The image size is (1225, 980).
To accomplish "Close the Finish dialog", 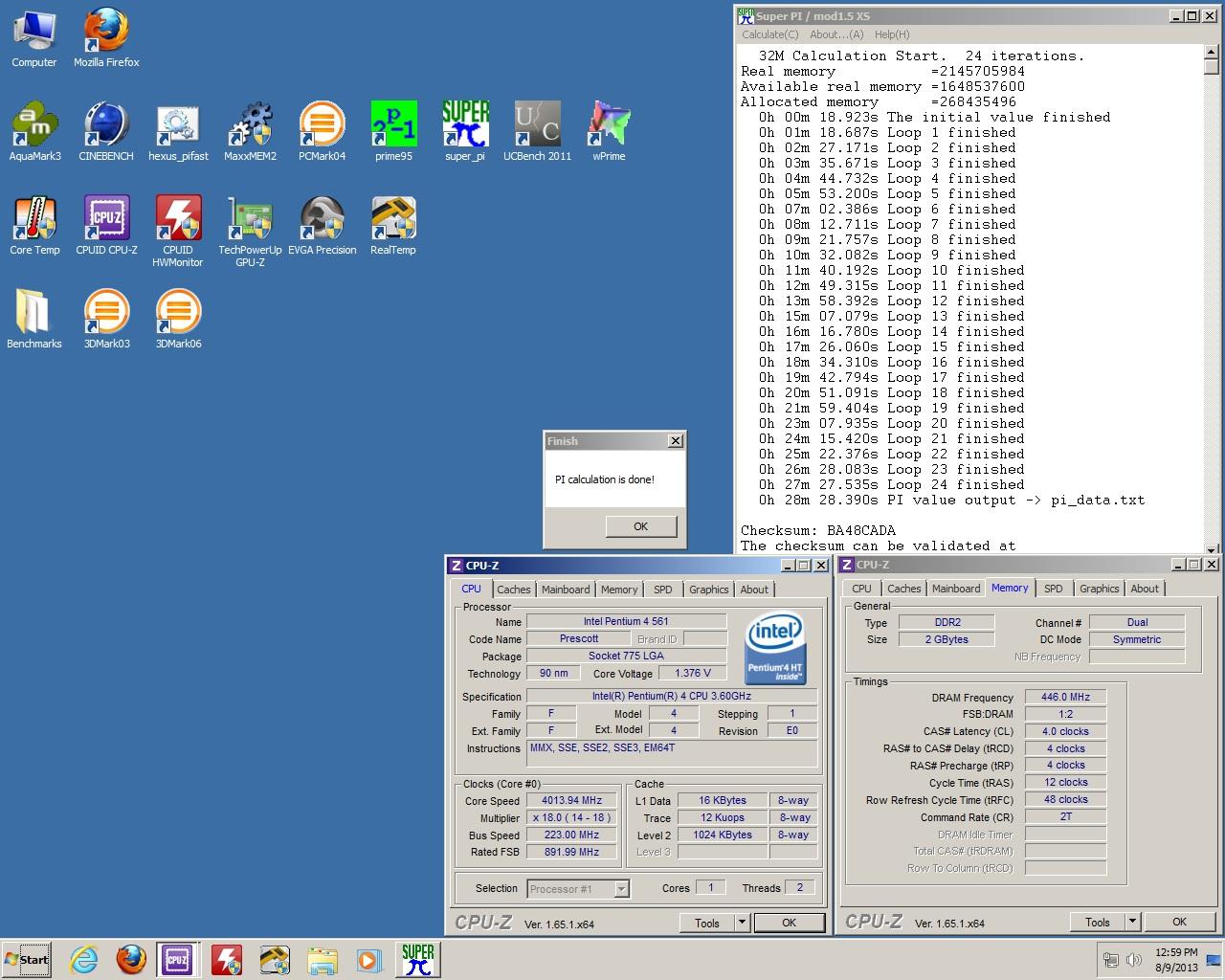I will (676, 441).
